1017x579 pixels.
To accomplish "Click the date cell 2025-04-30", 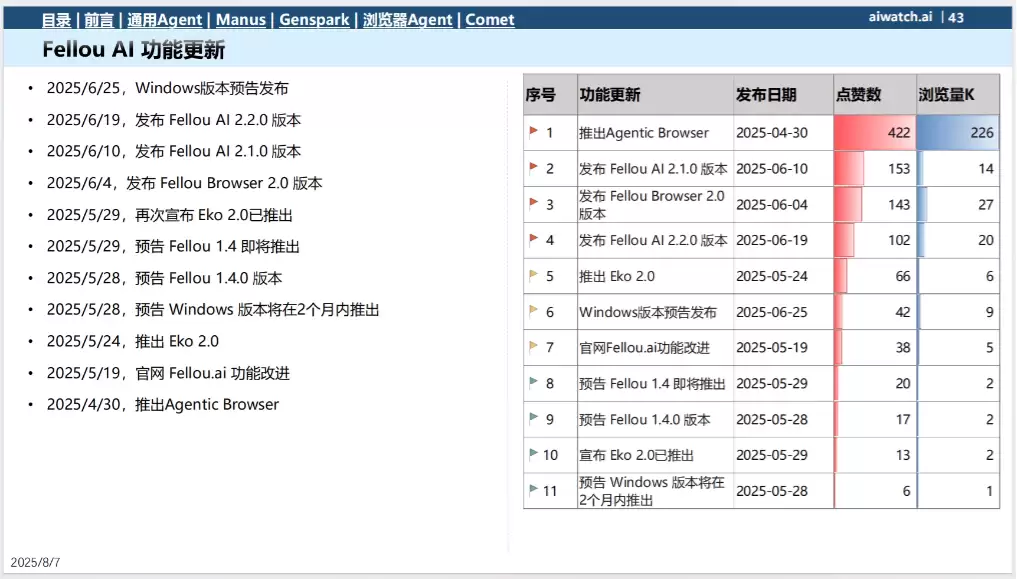I will click(784, 133).
